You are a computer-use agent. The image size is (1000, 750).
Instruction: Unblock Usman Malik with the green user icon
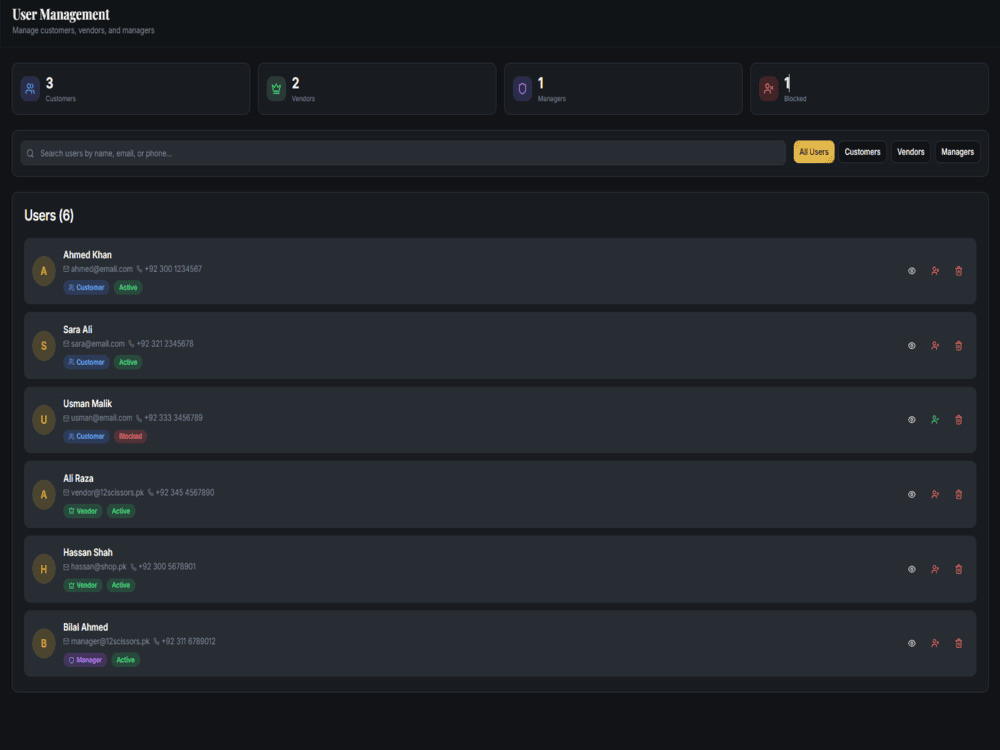935,420
